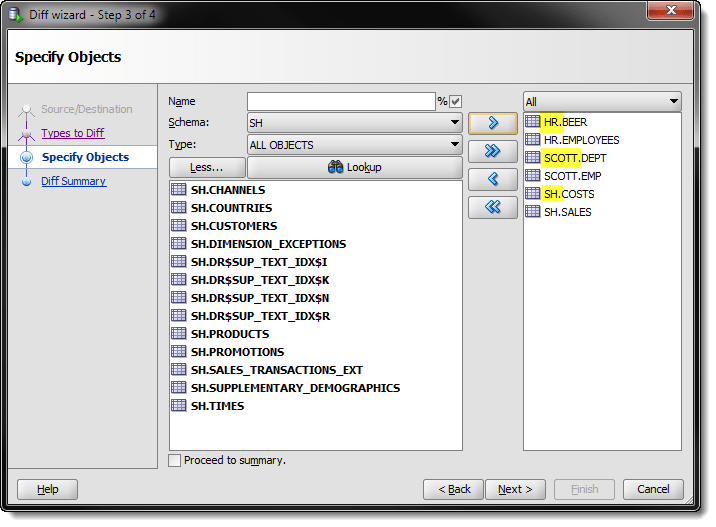The image size is (716, 527).
Task: Click the remove selected left arrow button
Action: [493, 179]
